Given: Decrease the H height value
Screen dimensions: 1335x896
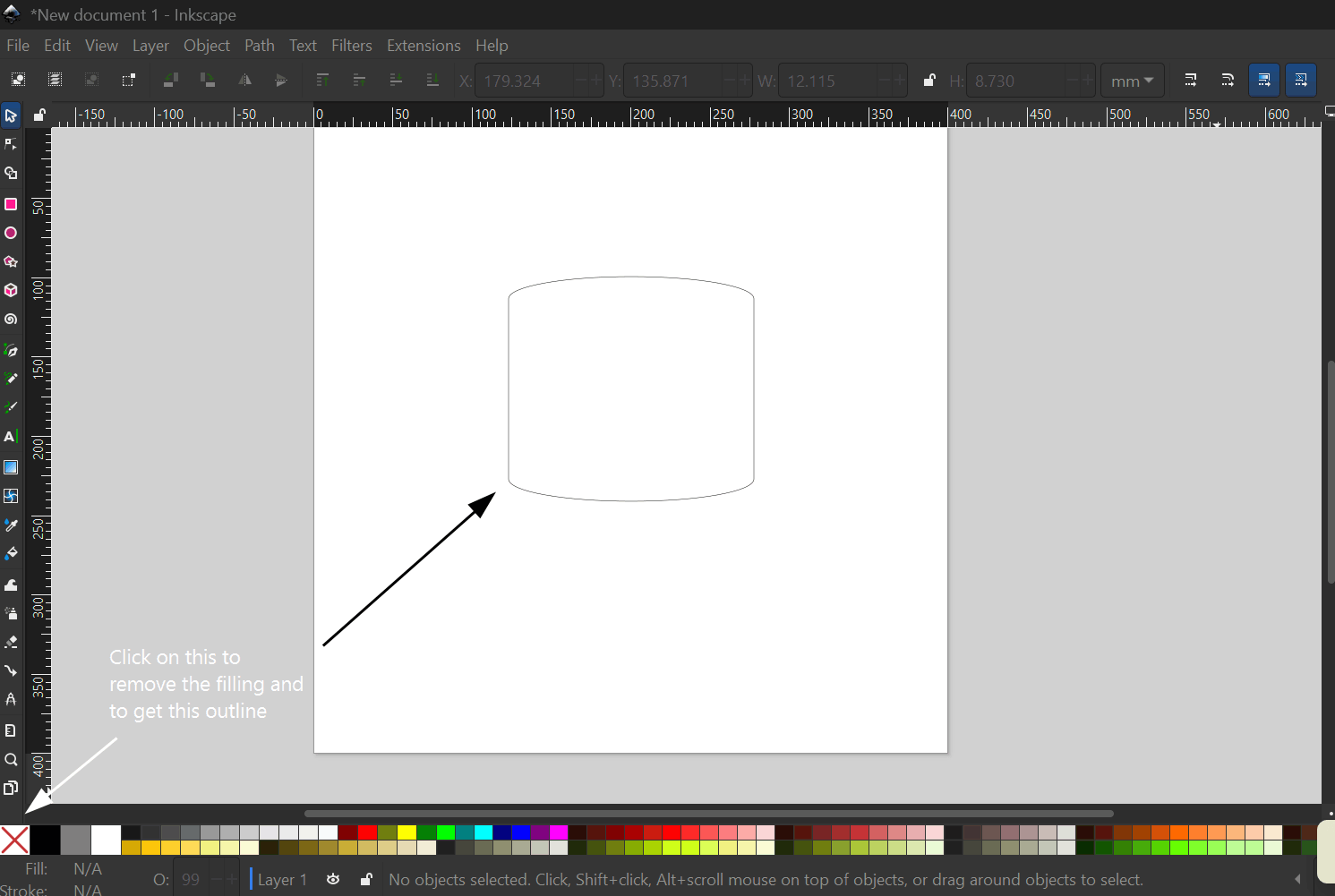Looking at the screenshot, I should (1072, 81).
